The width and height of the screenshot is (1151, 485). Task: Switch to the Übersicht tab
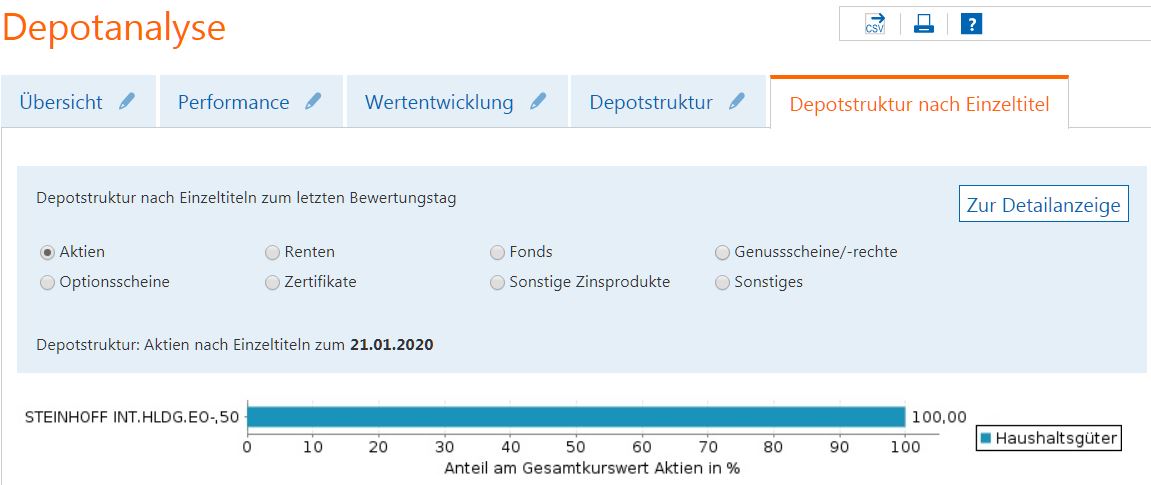pos(61,103)
